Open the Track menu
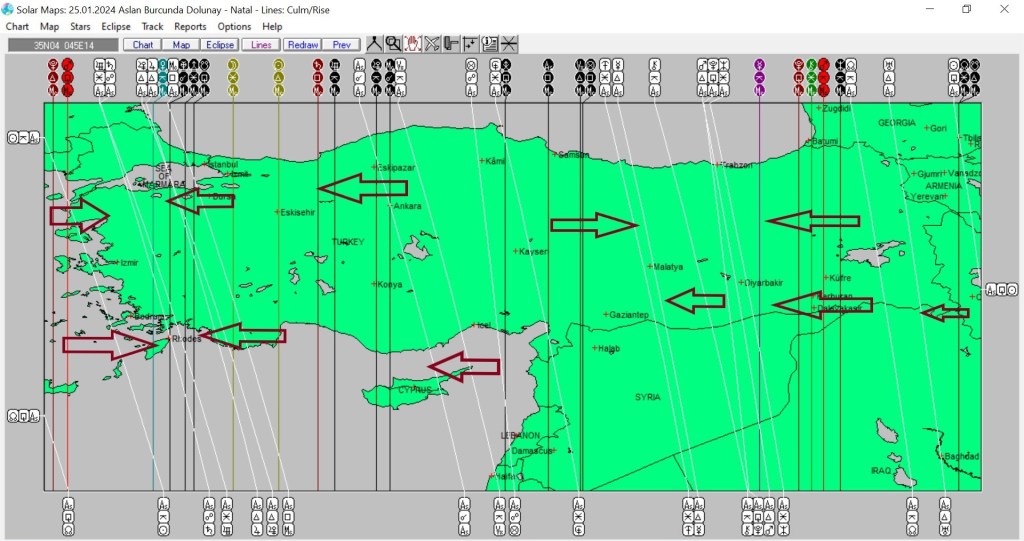Screen dimensions: 1024x541 click(152, 26)
